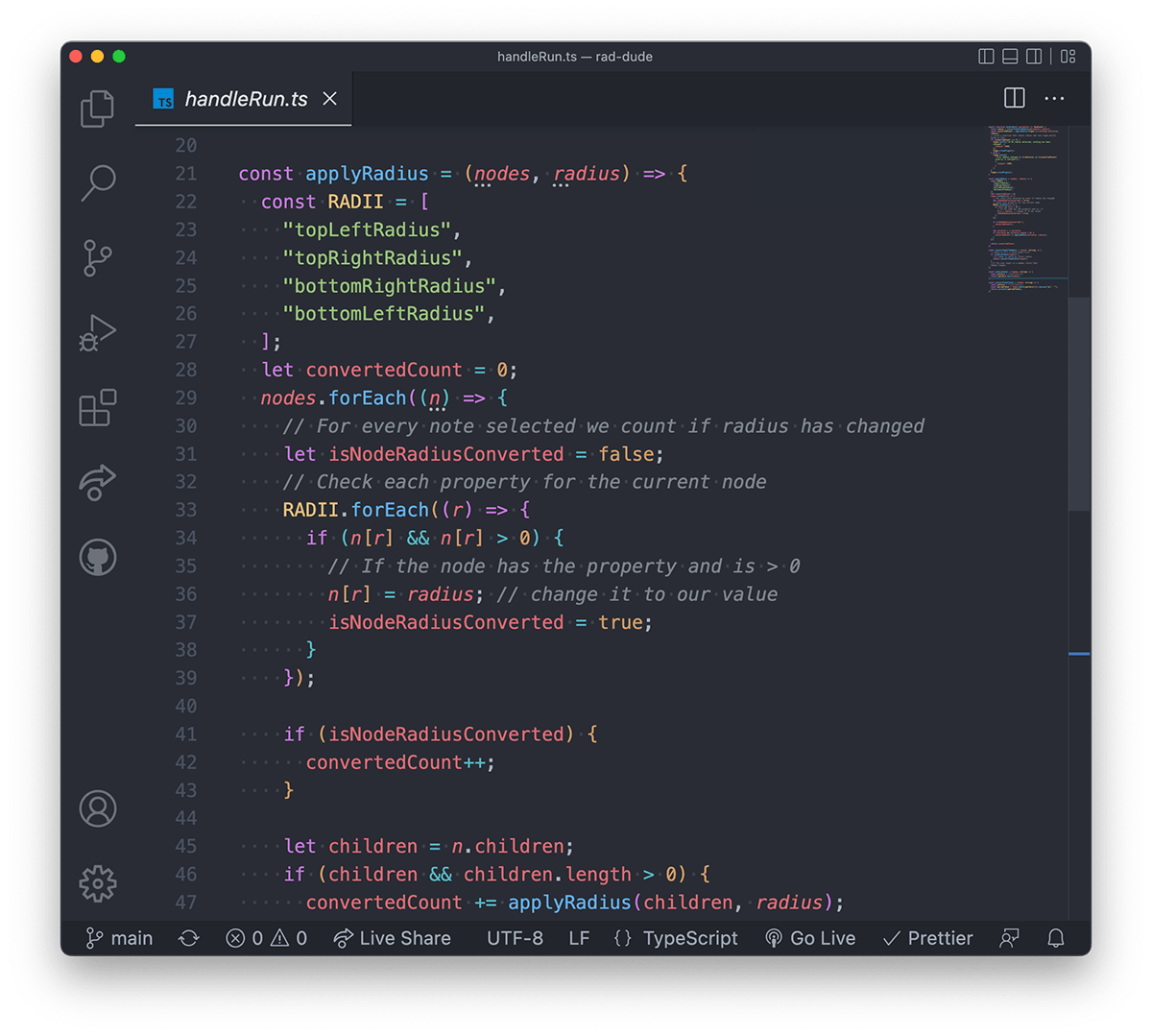Viewport: 1152px width, 1036px height.
Task: Click the TS file icon on tab
Action: (164, 99)
